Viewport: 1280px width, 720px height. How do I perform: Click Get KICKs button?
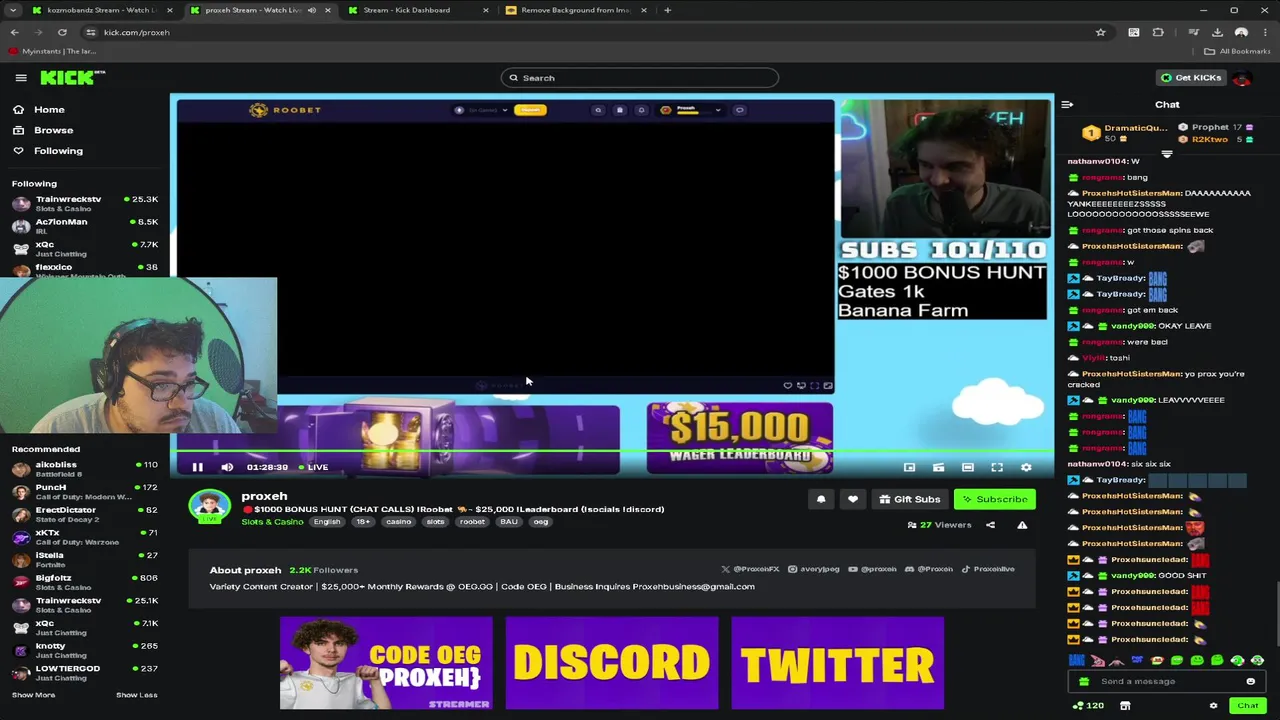click(1190, 78)
